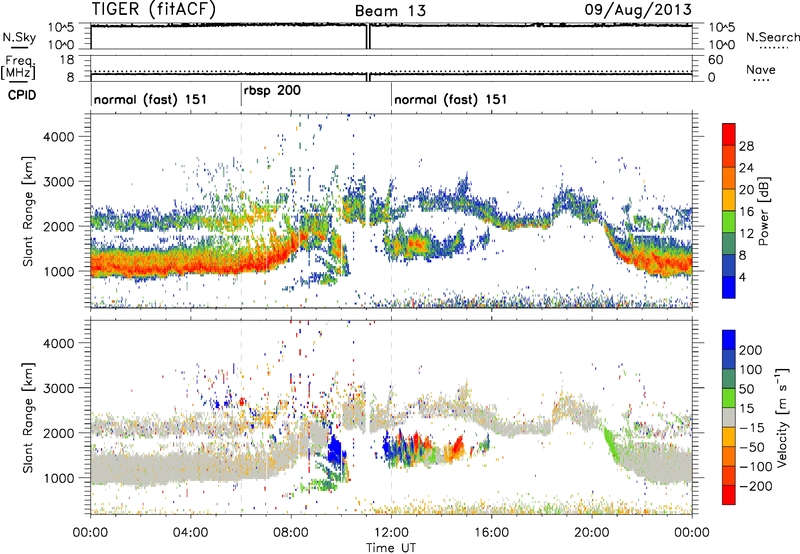Click the Beam 13 label

[x=390, y=11]
